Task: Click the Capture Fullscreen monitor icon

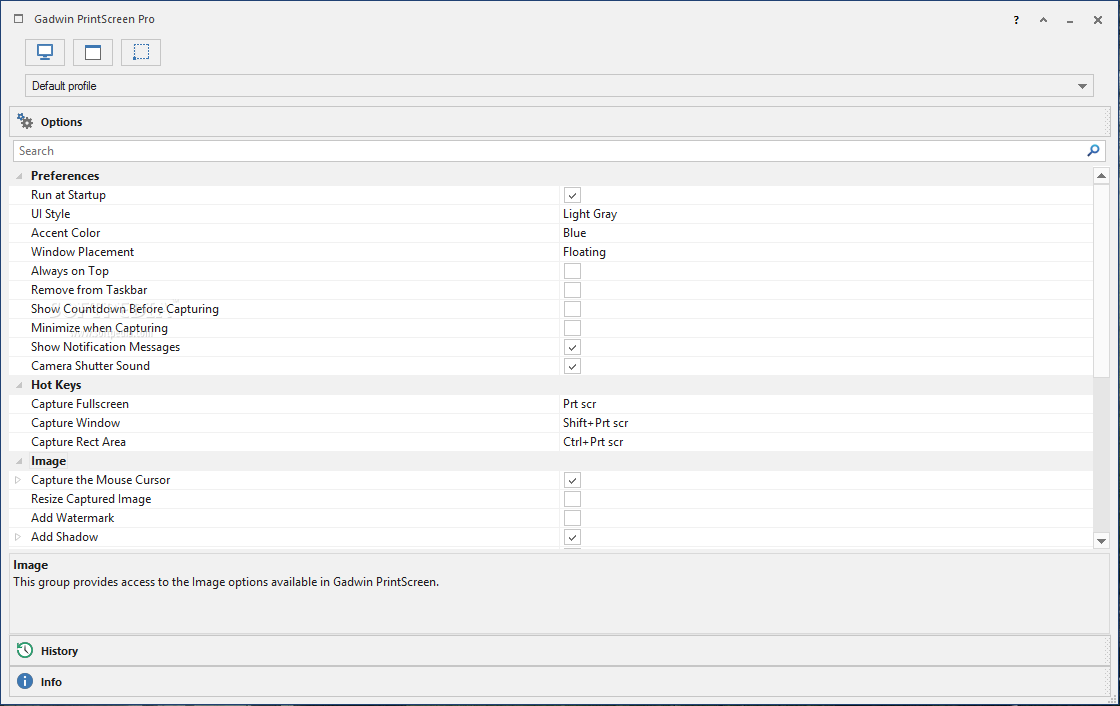Action: (45, 52)
